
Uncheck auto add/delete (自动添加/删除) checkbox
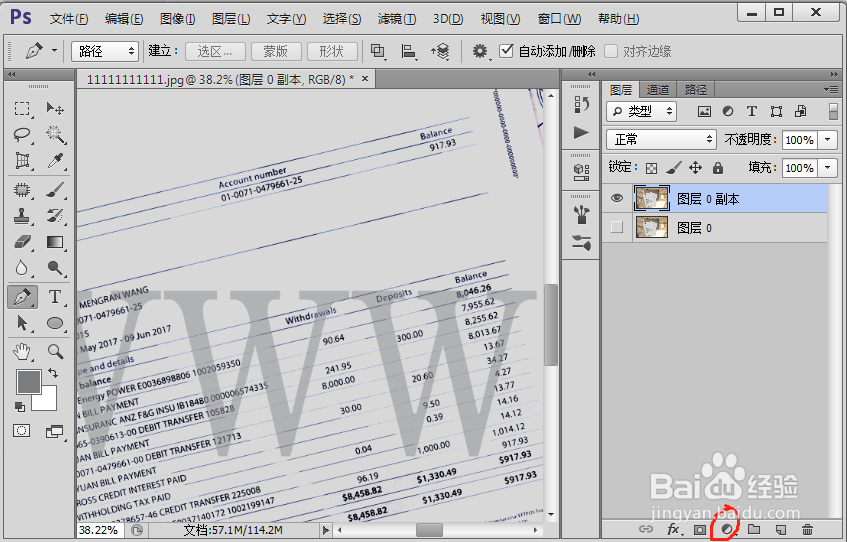506,51
